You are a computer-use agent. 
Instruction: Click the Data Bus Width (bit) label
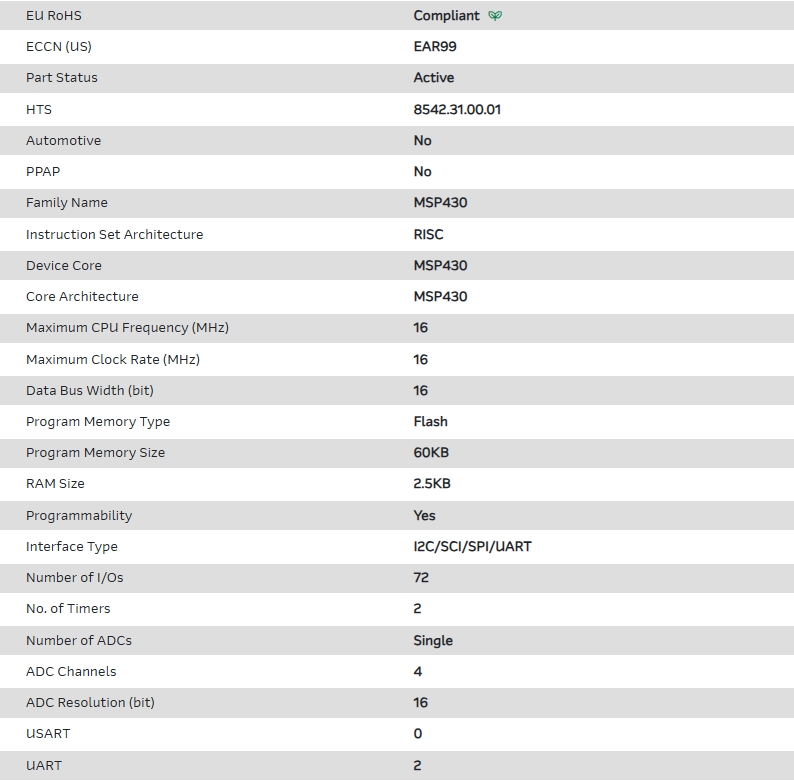[x=90, y=391]
